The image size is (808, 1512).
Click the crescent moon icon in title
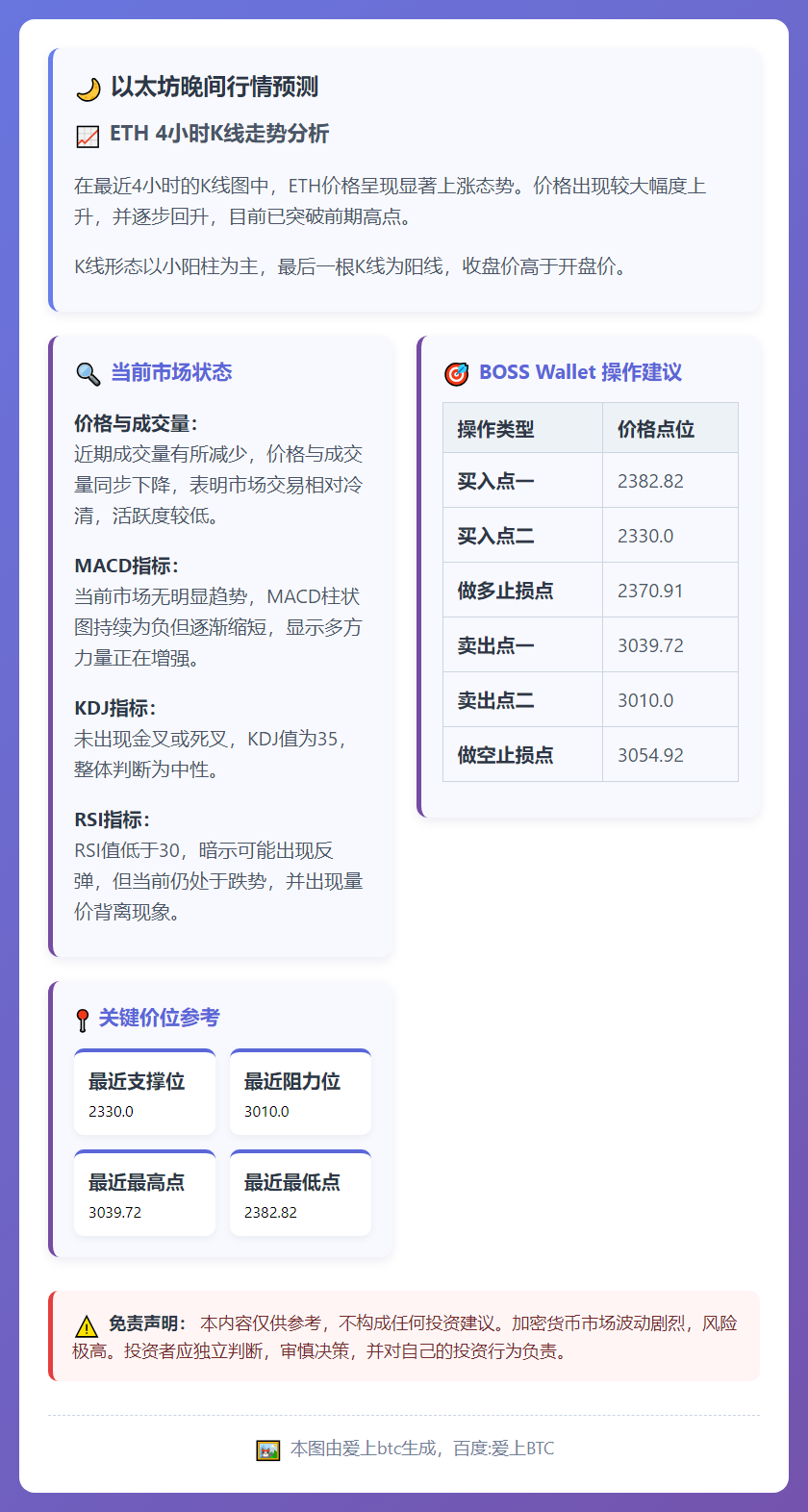(x=88, y=88)
